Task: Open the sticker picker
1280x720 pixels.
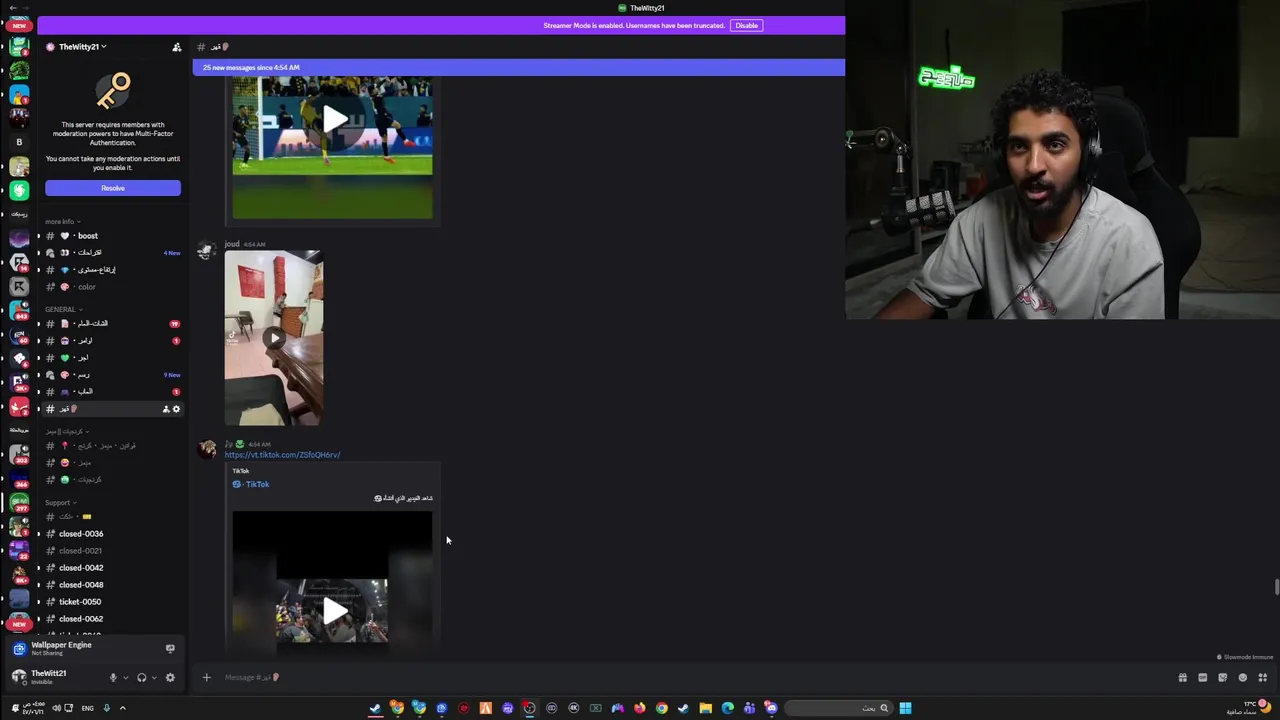Action: coord(1223,678)
